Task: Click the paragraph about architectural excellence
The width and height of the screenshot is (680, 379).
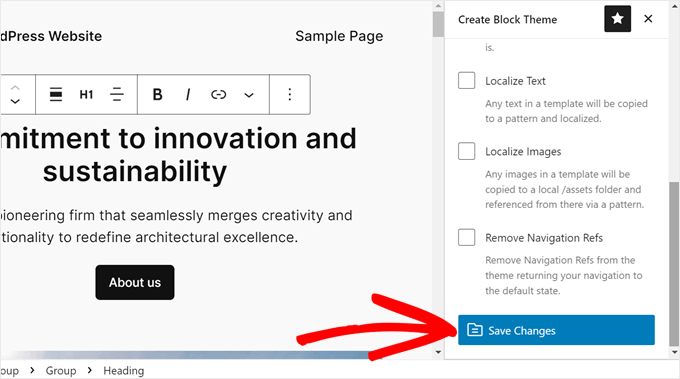Action: point(176,226)
